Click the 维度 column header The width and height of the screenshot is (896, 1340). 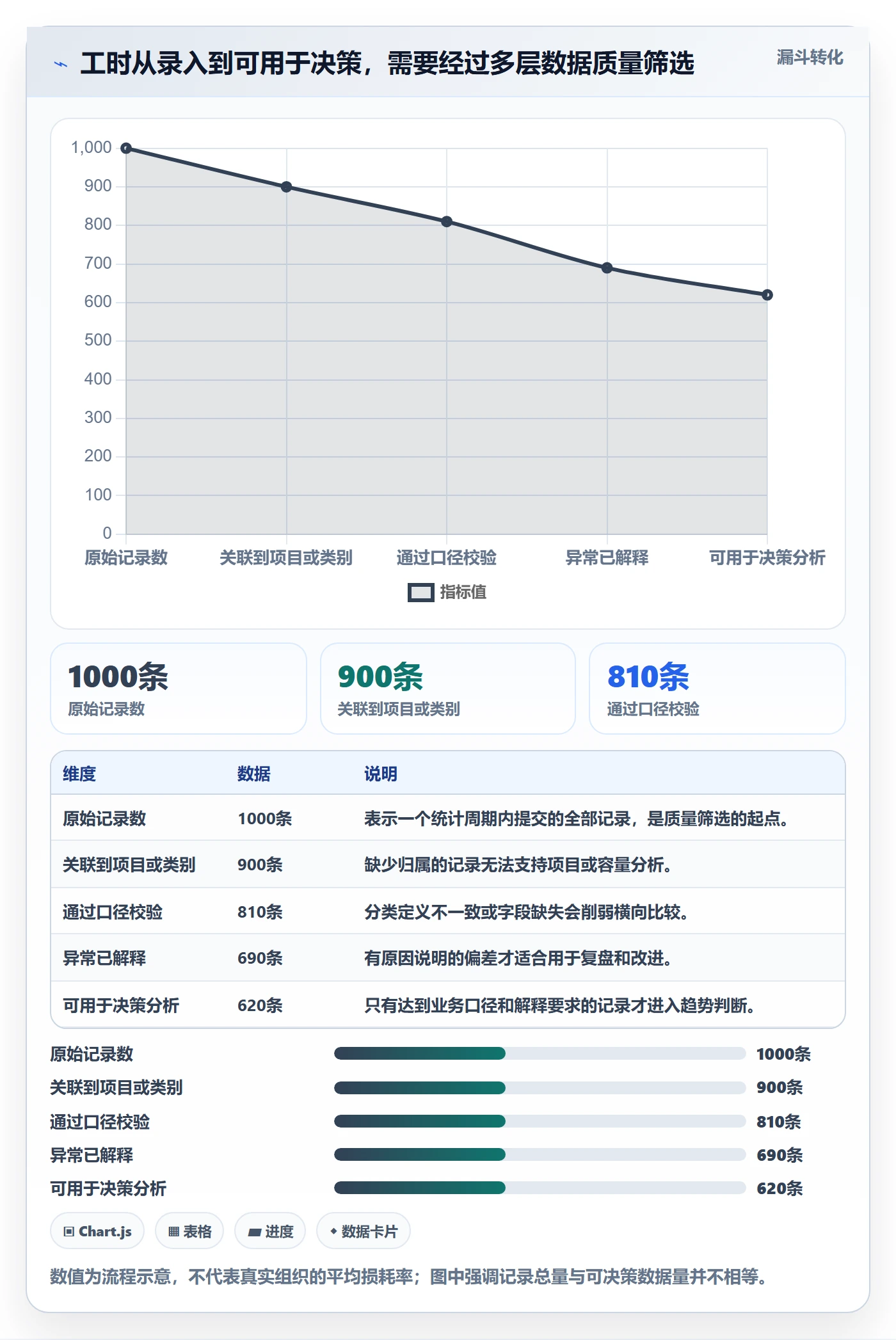(x=79, y=774)
